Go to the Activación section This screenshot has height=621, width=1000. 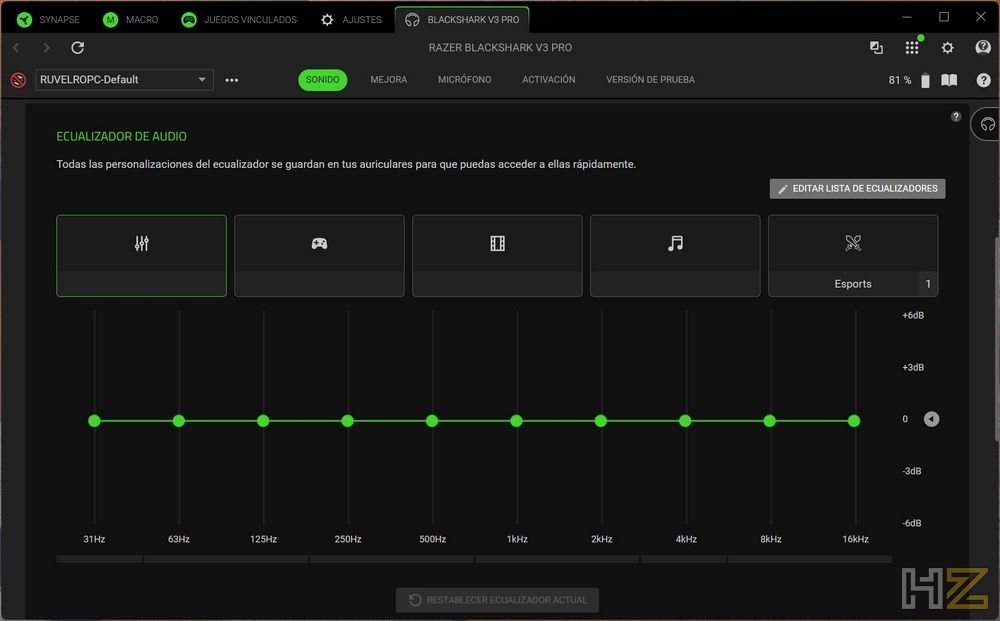548,80
